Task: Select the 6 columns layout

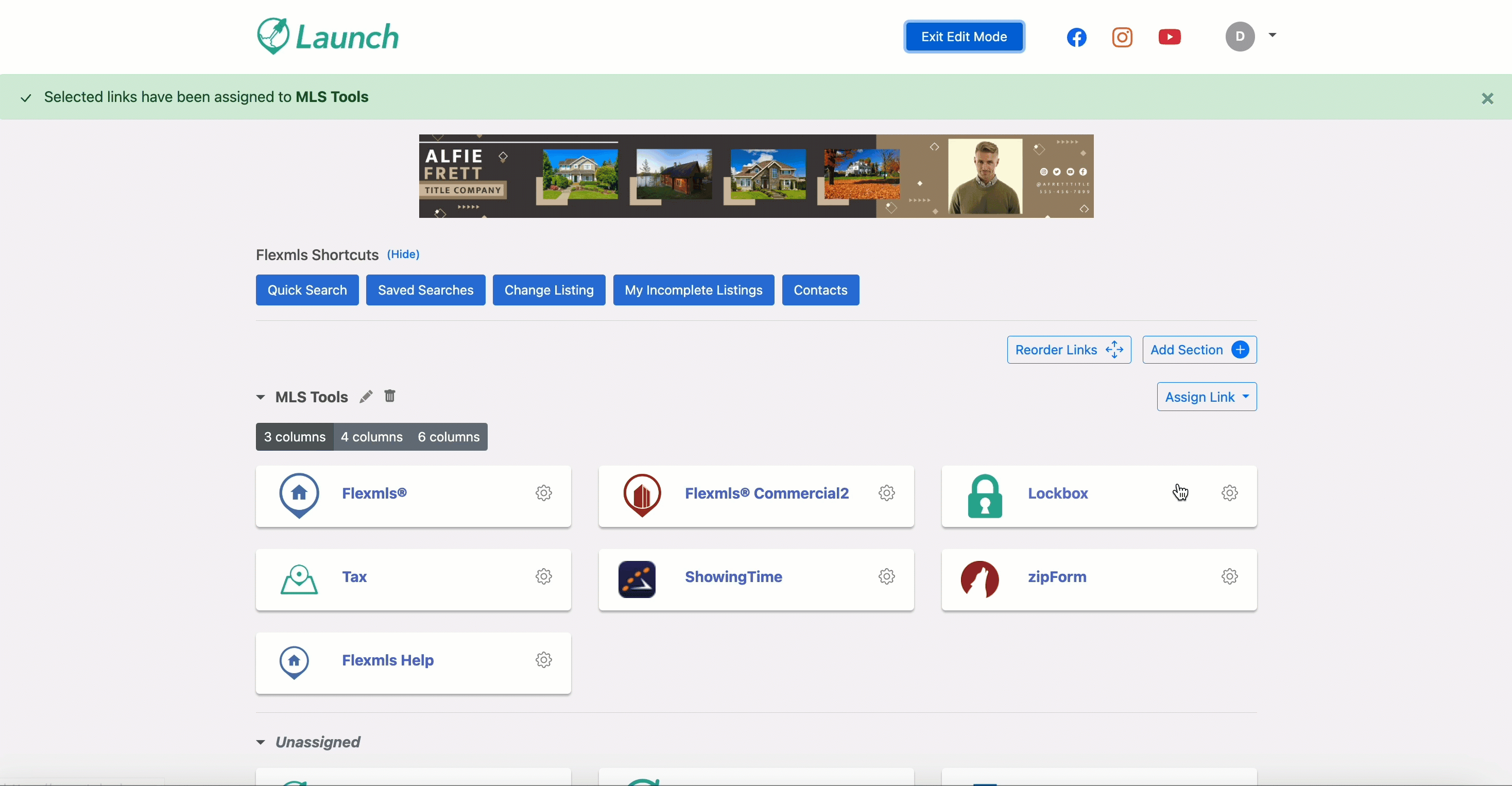Action: tap(449, 437)
